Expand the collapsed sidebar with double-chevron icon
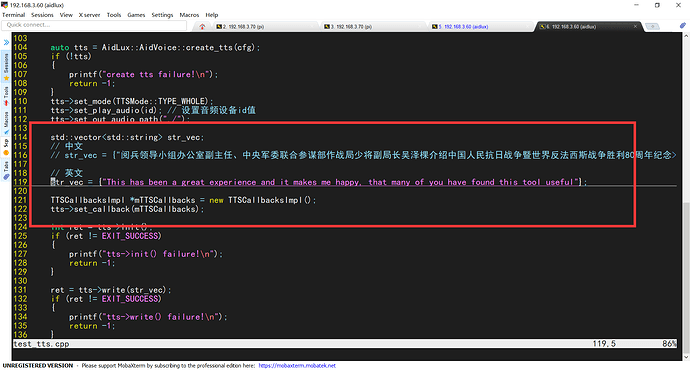Viewport: 690px width, 370px height. click(6, 42)
